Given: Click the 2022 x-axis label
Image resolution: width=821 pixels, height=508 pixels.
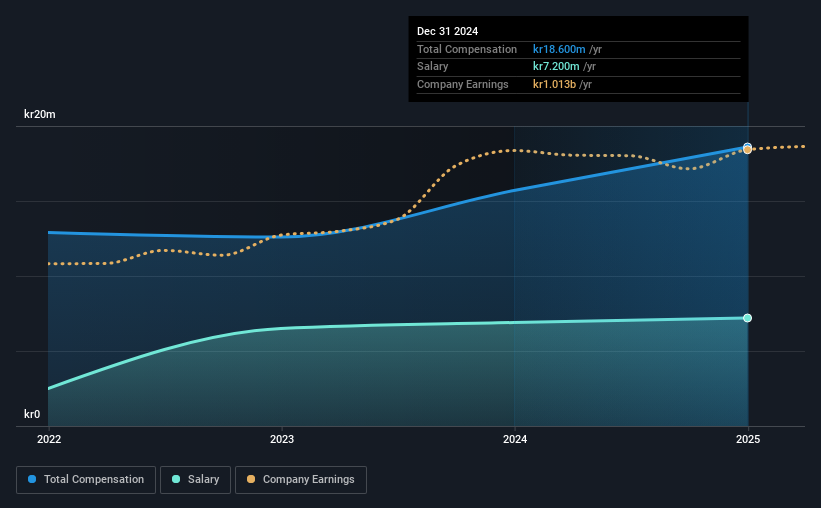Looking at the screenshot, I should pos(49,439).
